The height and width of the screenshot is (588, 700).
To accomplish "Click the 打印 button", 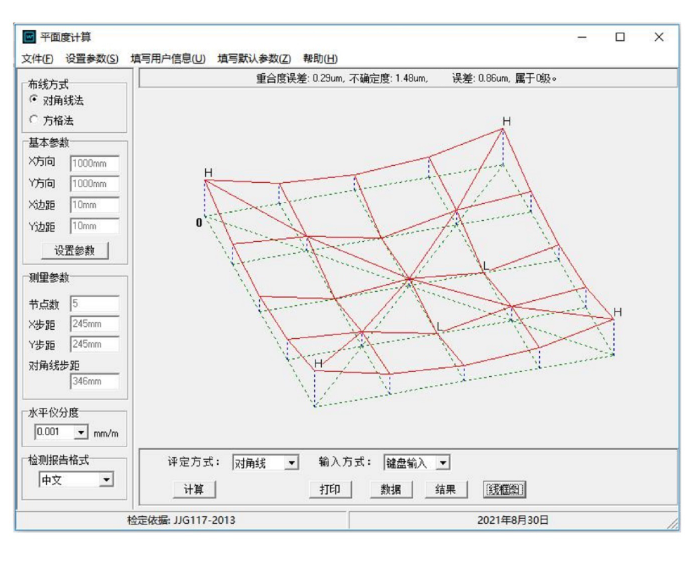I will [x=330, y=489].
